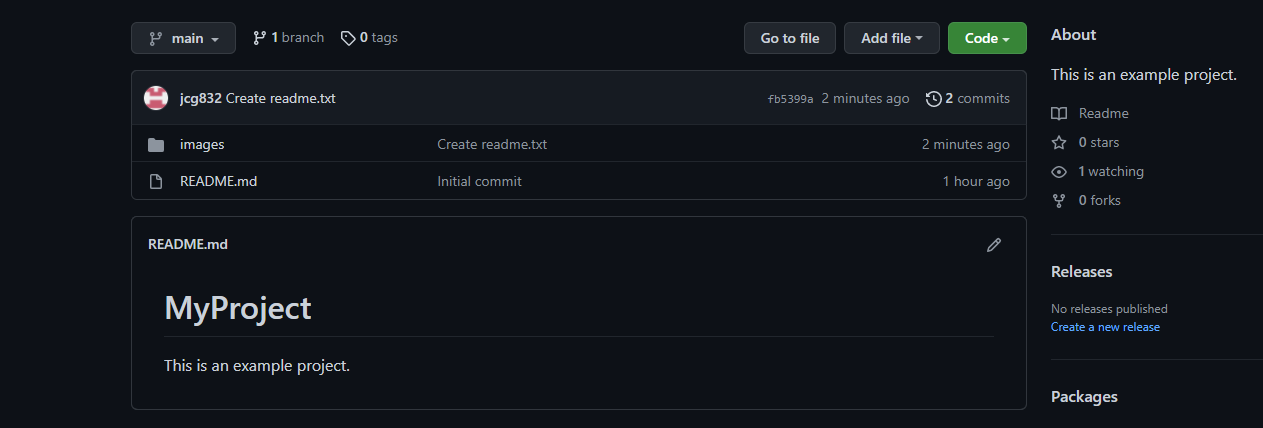Open the README.md file entry
The height and width of the screenshot is (428, 1263).
218,182
